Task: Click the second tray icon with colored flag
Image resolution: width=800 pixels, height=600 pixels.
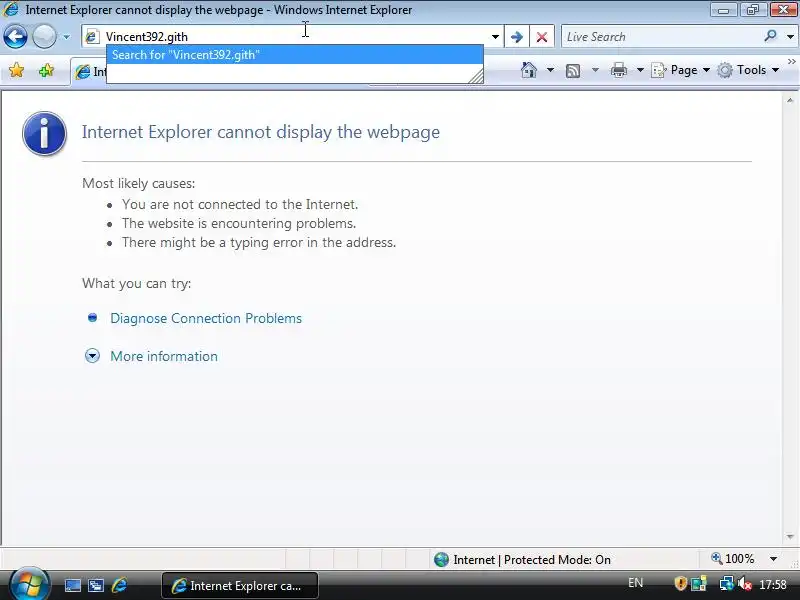Action: (698, 583)
